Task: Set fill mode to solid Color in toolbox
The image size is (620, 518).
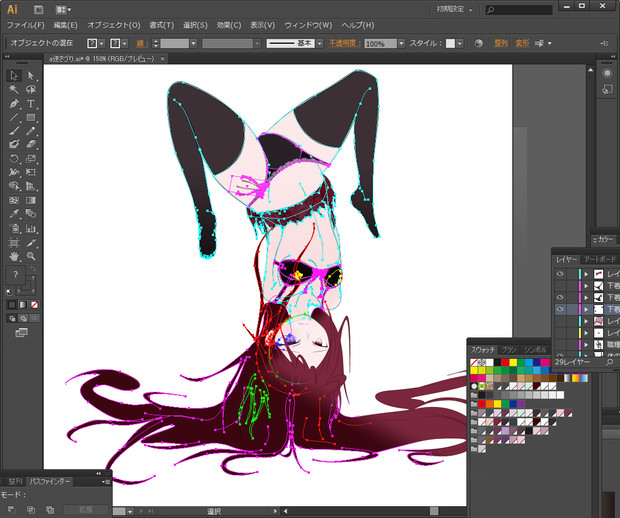Action: click(12, 305)
